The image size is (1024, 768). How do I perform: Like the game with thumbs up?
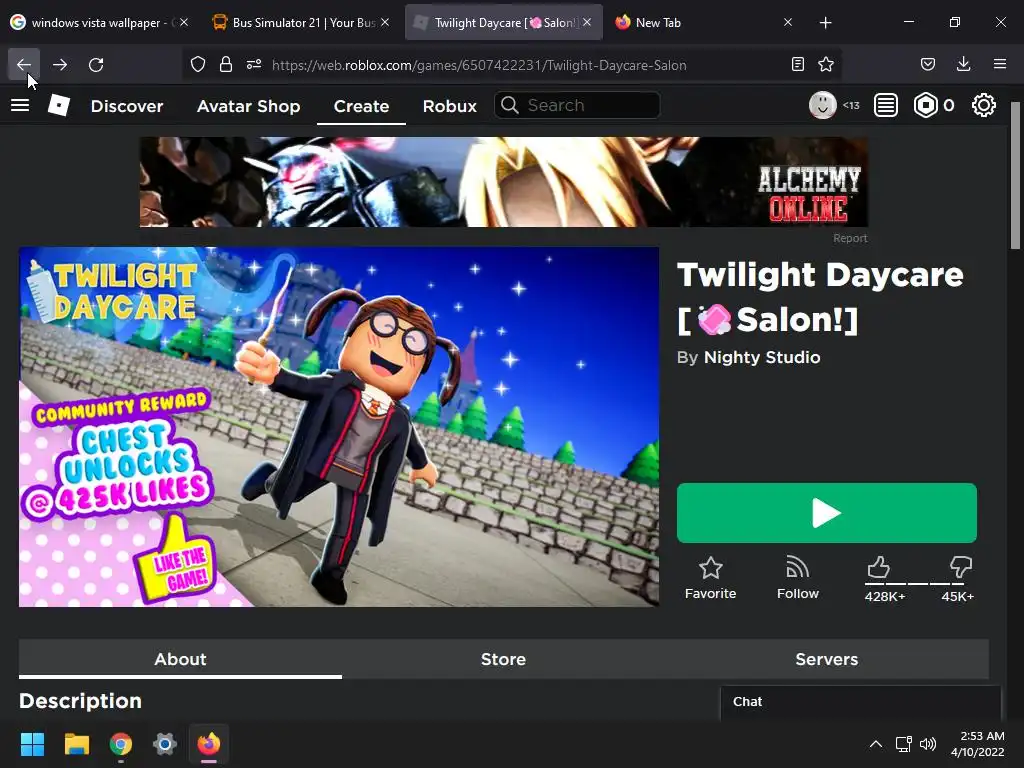point(878,567)
